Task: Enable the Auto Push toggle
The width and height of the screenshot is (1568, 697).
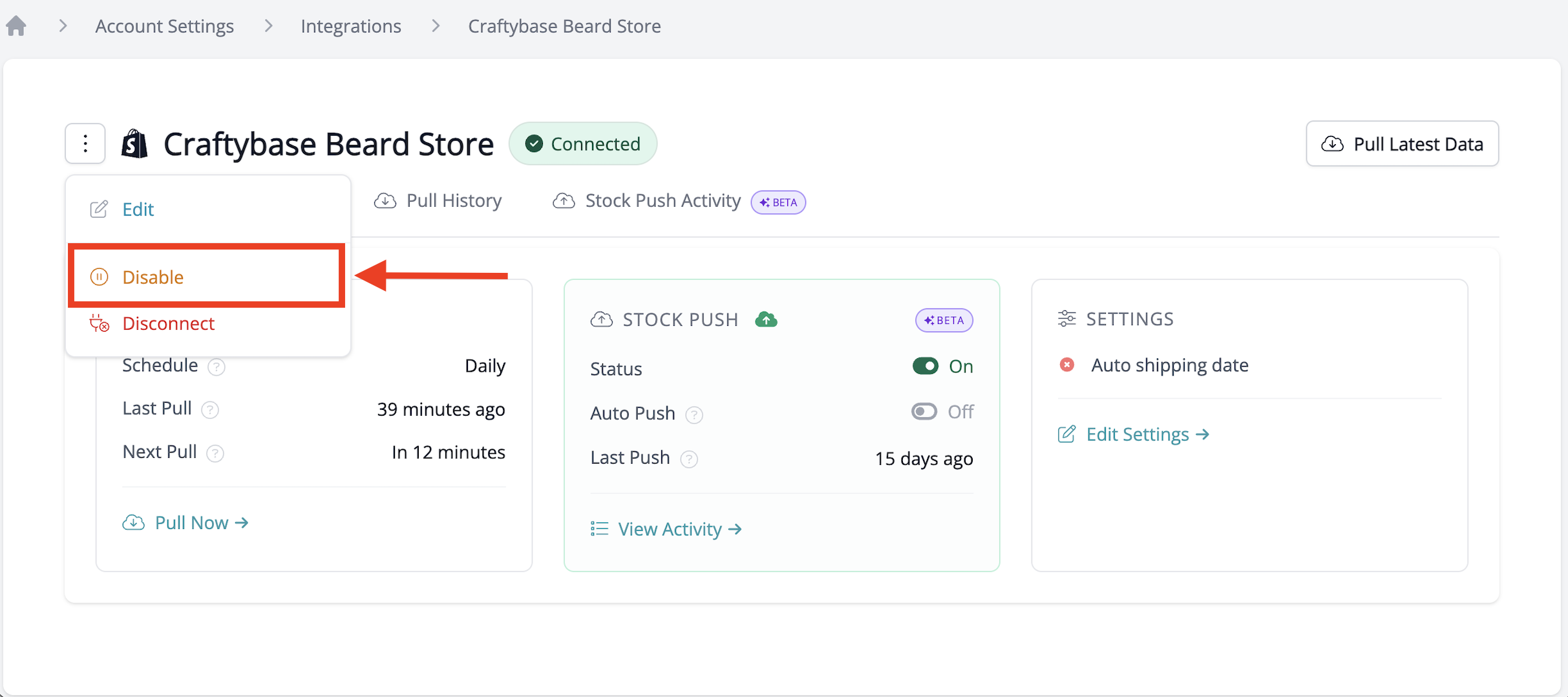Action: [924, 411]
